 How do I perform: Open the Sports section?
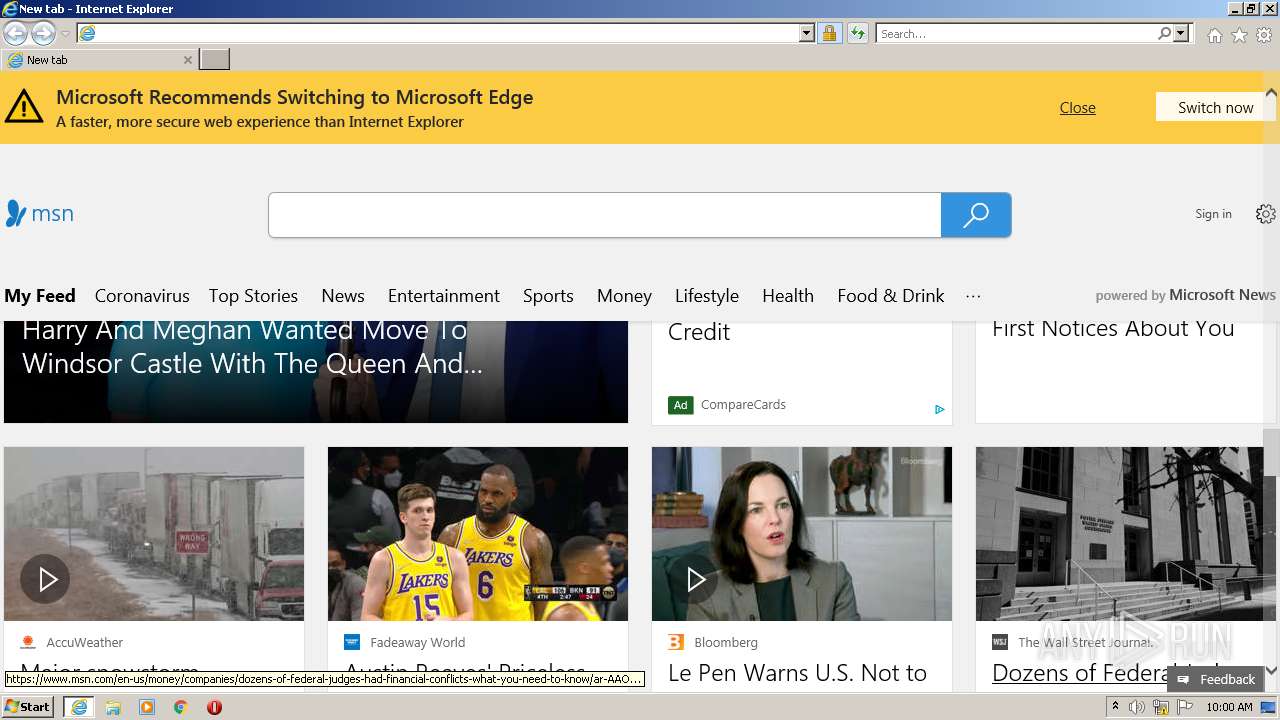(548, 296)
